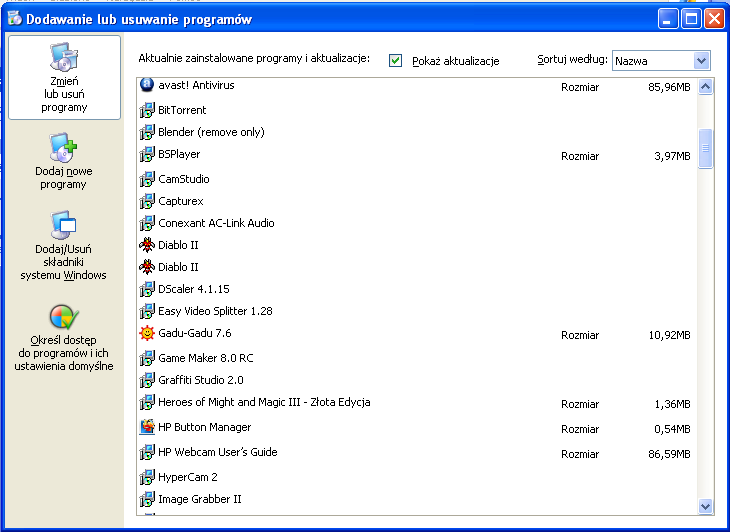Click the Easy Video Splitter 1.28 icon
Screen dimensions: 730x532
coord(147,311)
